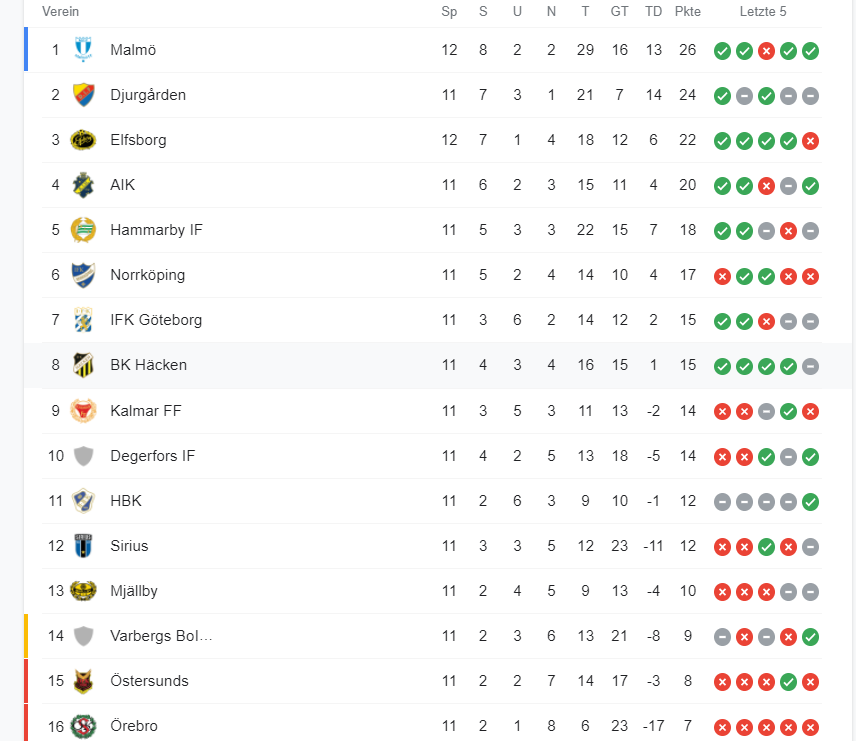This screenshot has width=856, height=741.
Task: Click the Pkte column header
Action: [x=687, y=11]
